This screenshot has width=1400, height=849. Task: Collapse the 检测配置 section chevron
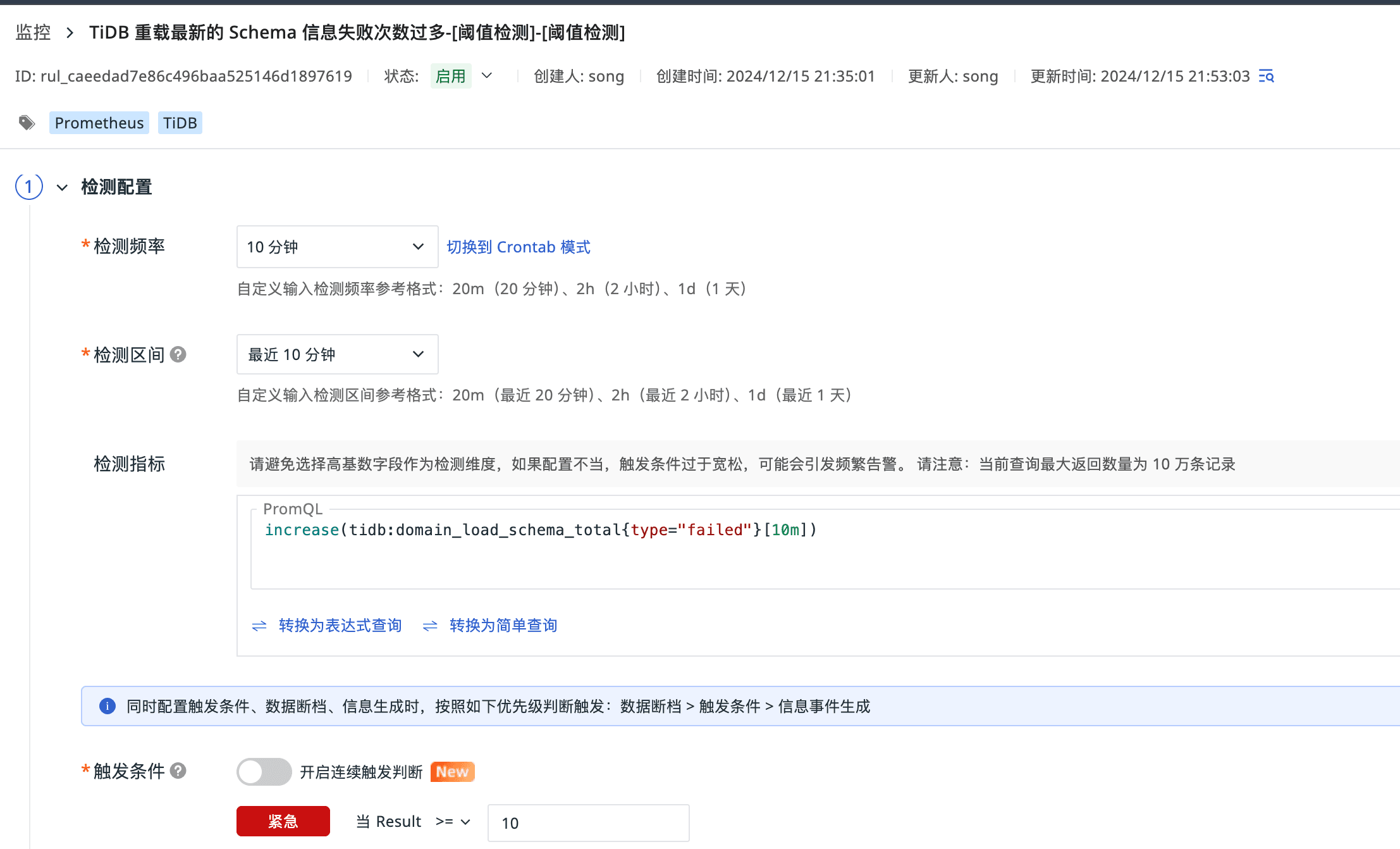pos(62,187)
